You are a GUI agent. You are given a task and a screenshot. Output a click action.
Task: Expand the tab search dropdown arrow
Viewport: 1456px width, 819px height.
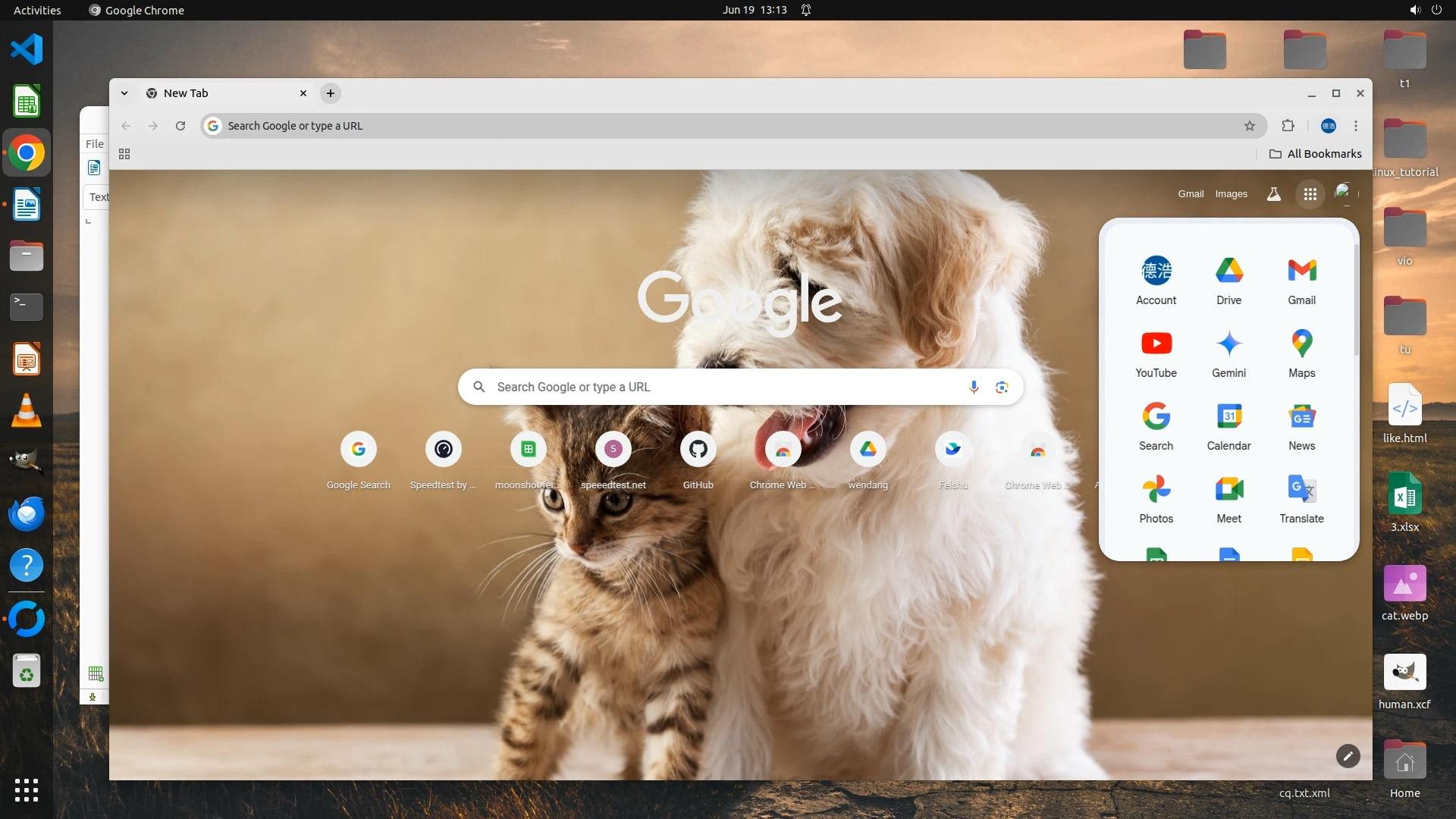point(124,93)
